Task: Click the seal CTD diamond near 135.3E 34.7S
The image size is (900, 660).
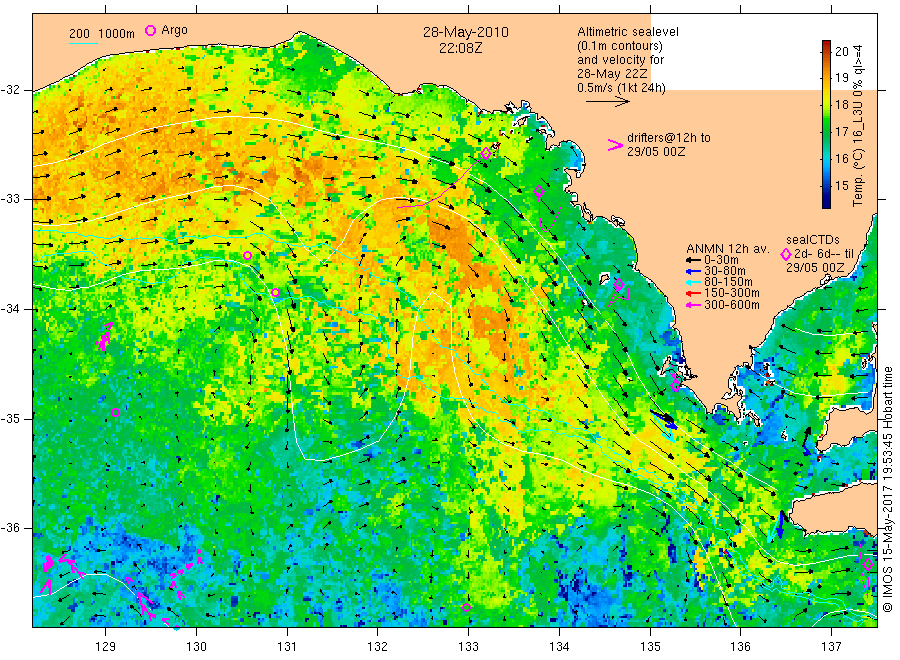Action: (676, 385)
